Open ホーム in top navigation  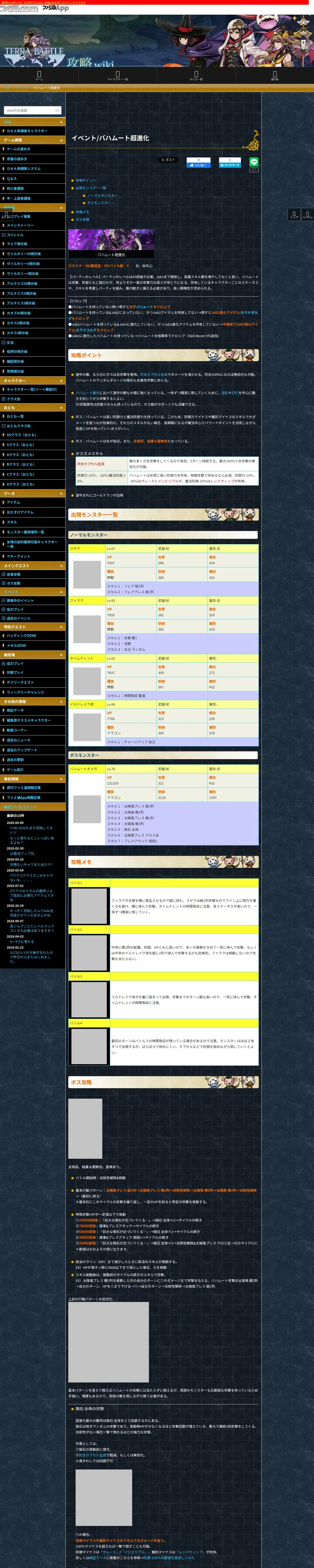[39, 76]
